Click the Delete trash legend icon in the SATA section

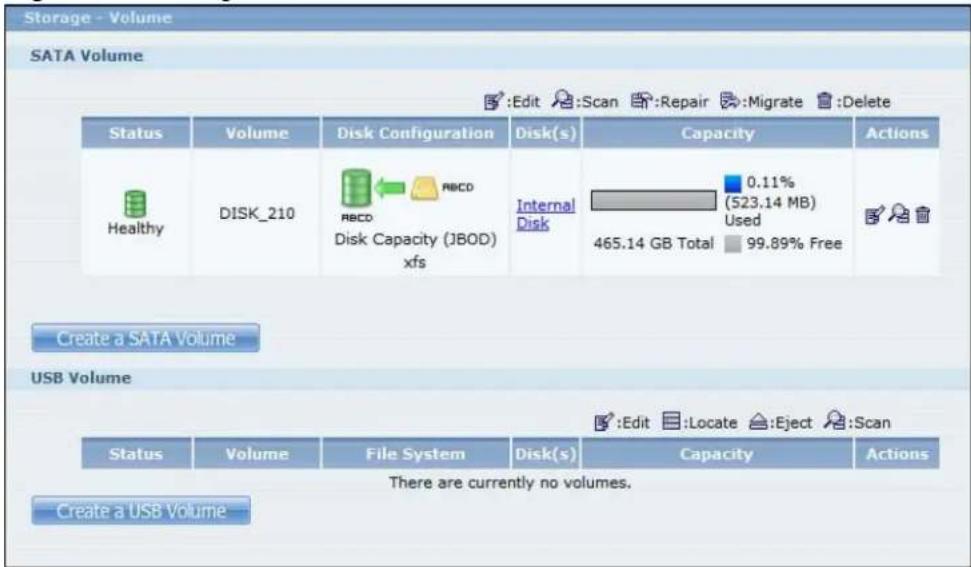tap(824, 100)
